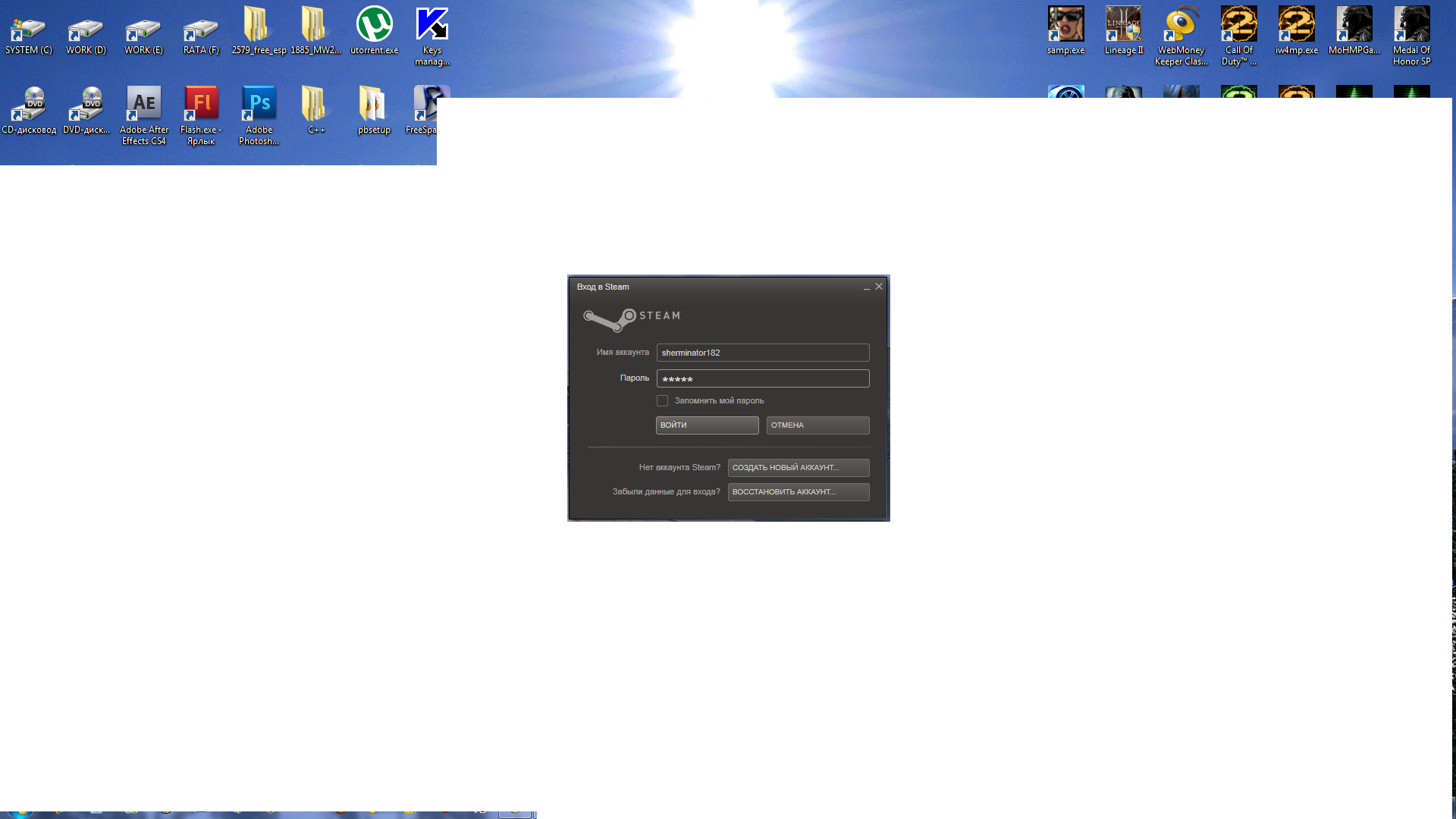Minimize the Steam login window
Image resolution: width=1456 pixels, height=819 pixels.
click(x=866, y=287)
